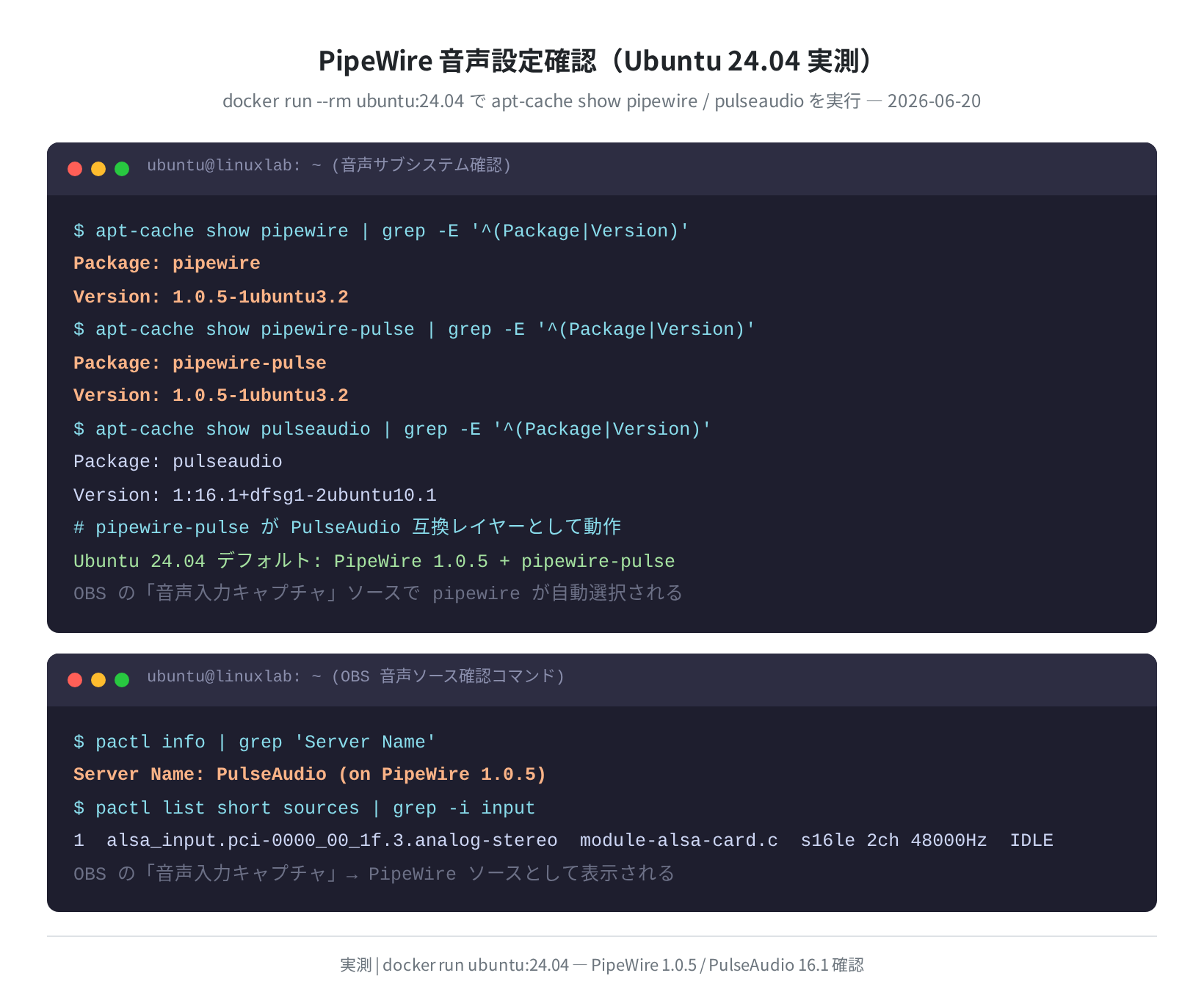Select first 'Version: 1.0.5-1ubuntu3.2' line under pipewire
The width and height of the screenshot is (1204, 1006).
point(211,297)
